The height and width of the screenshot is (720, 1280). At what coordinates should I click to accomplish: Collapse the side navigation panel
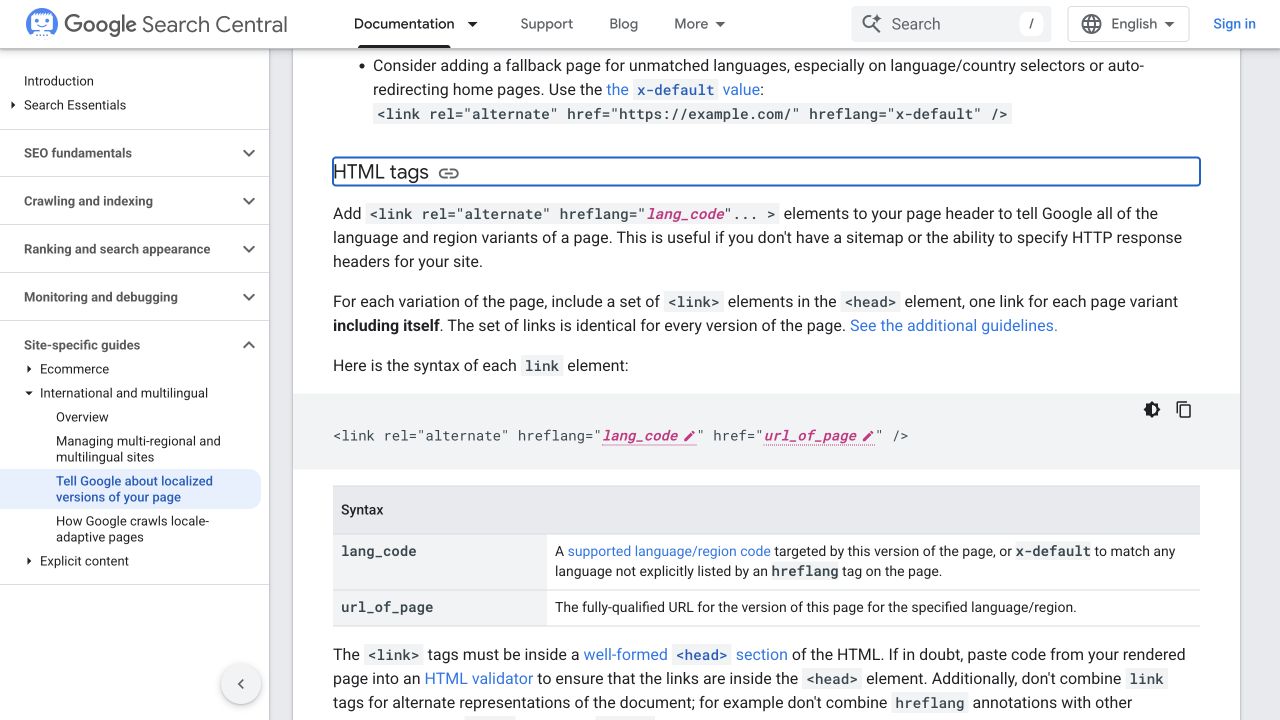coord(241,684)
